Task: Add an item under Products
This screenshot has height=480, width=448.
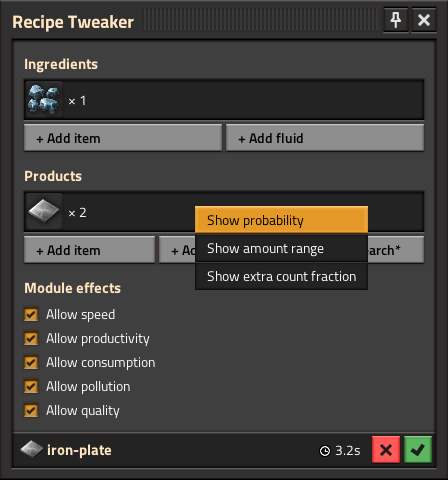Action: [x=89, y=250]
